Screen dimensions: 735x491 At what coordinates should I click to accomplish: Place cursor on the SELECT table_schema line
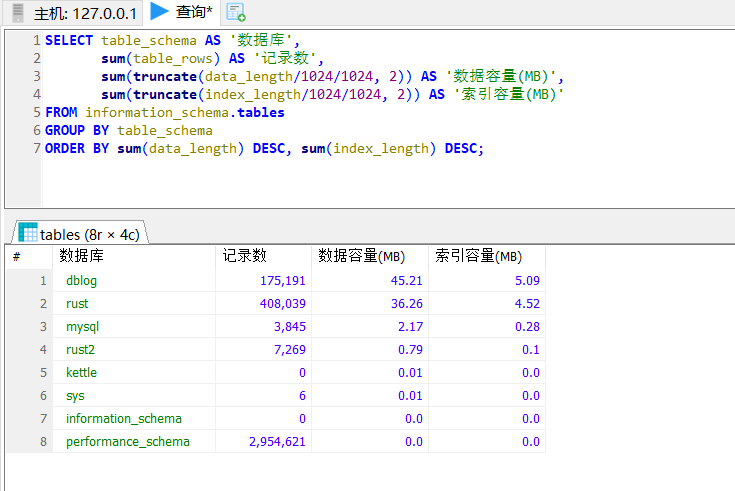pos(172,40)
